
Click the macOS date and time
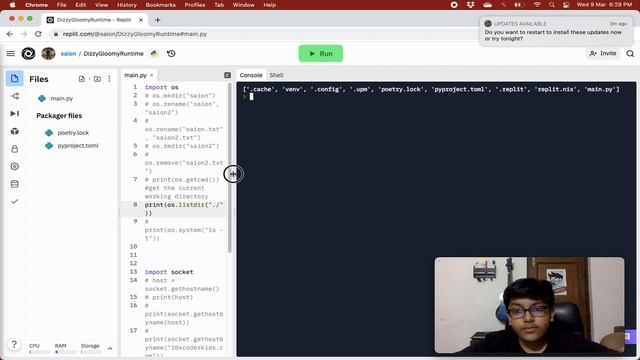[x=604, y=5]
